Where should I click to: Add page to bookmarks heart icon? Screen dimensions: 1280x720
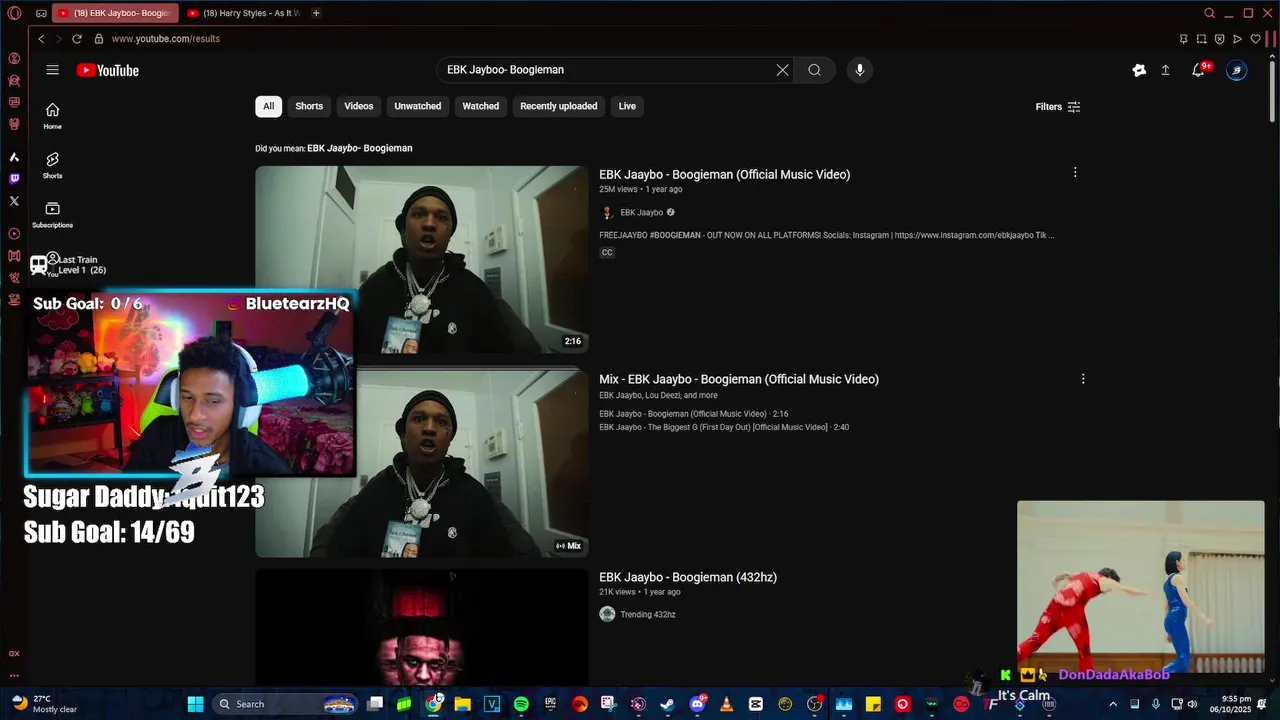click(1256, 39)
